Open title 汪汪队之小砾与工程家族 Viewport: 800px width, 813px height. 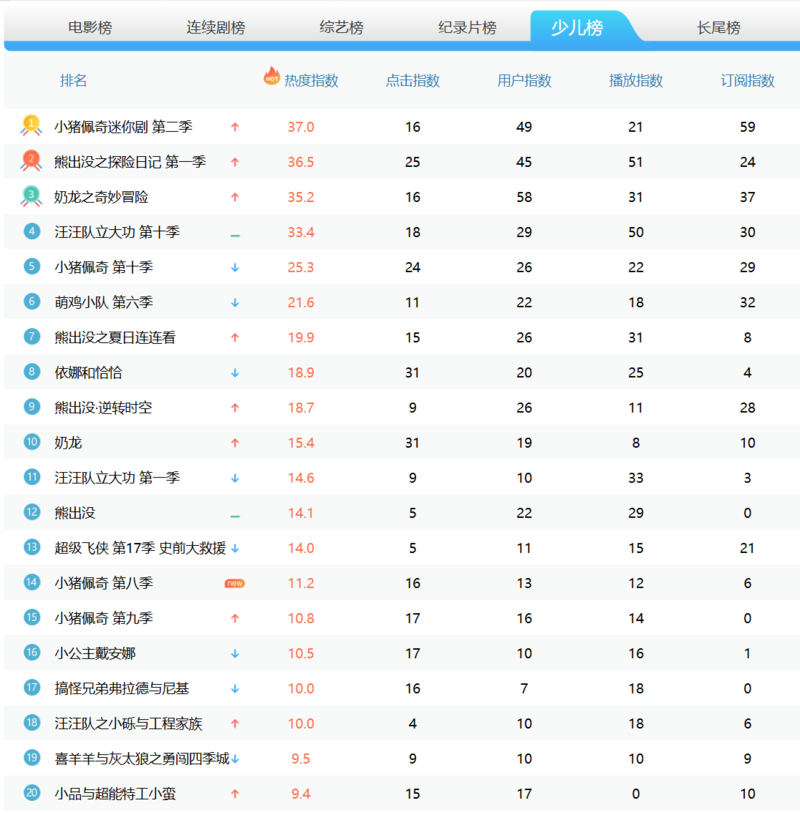[x=128, y=723]
